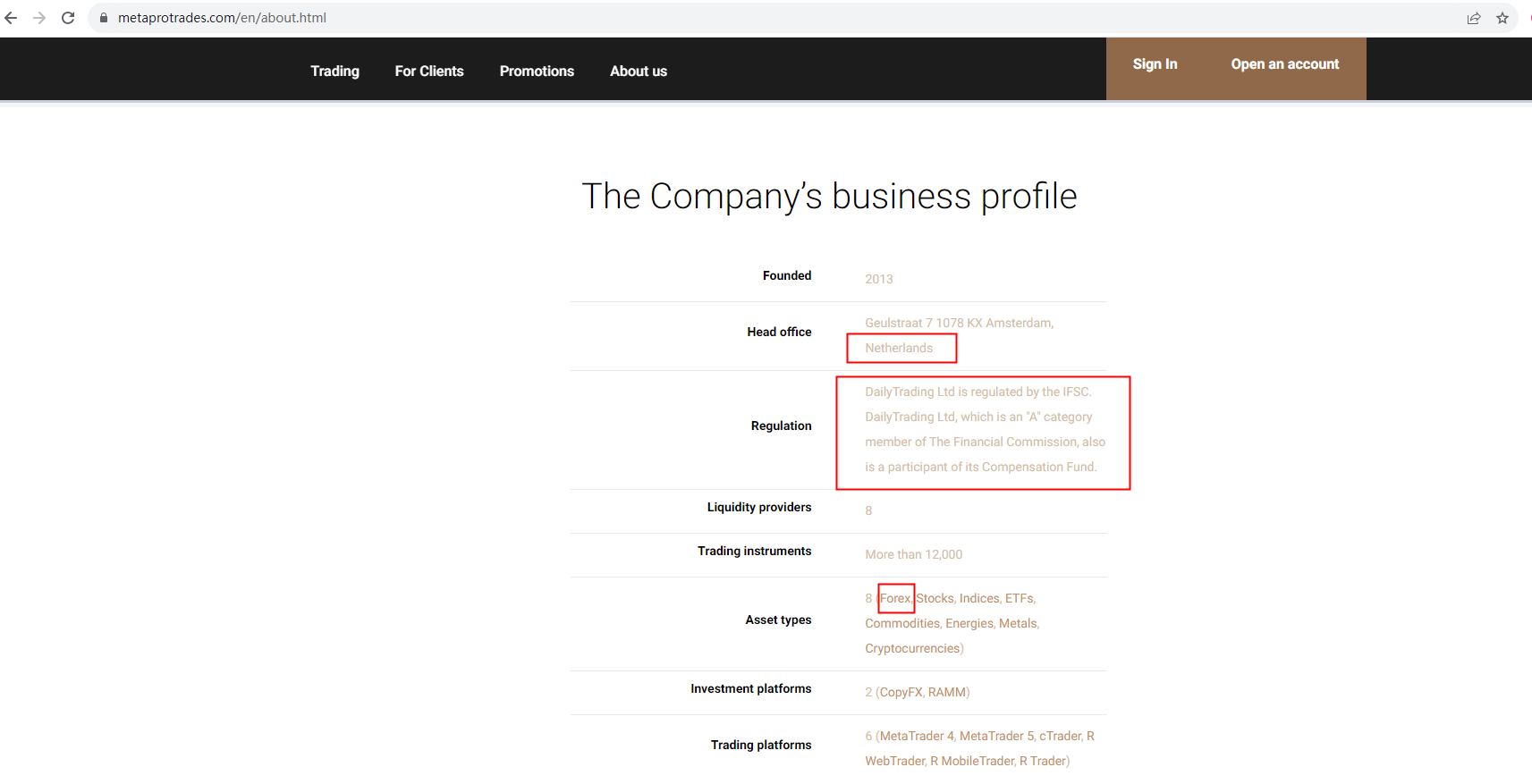Viewport: 1532px width, 784px height.
Task: Click the DailyTrading Ltd regulation paragraph
Action: (984, 429)
